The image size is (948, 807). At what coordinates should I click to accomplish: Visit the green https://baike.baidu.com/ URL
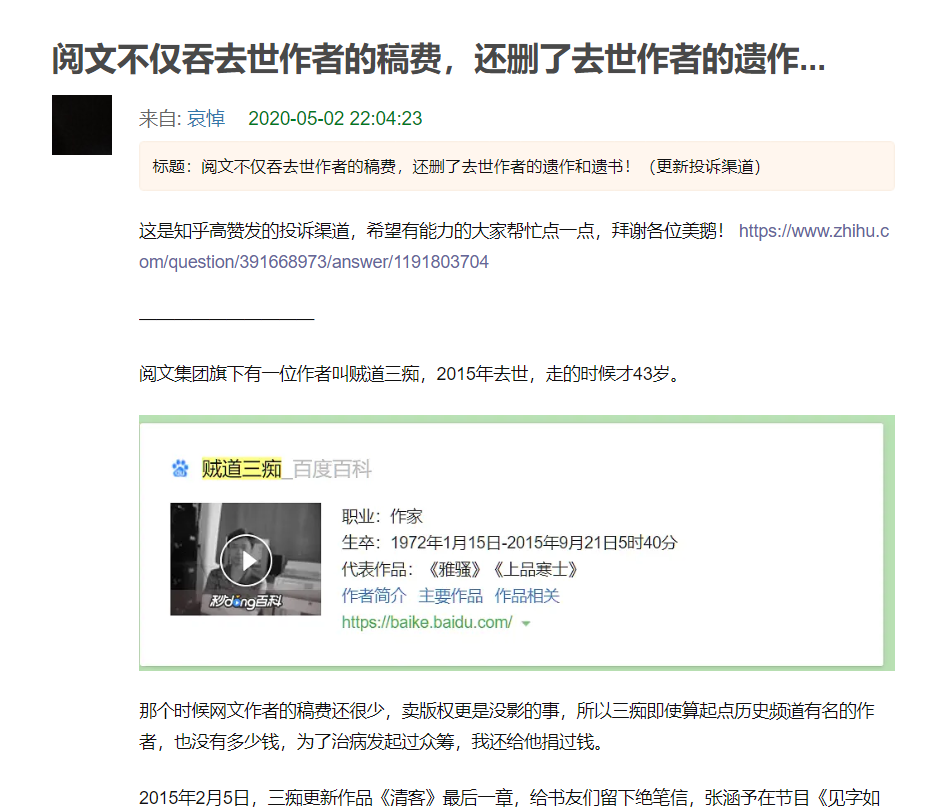427,622
